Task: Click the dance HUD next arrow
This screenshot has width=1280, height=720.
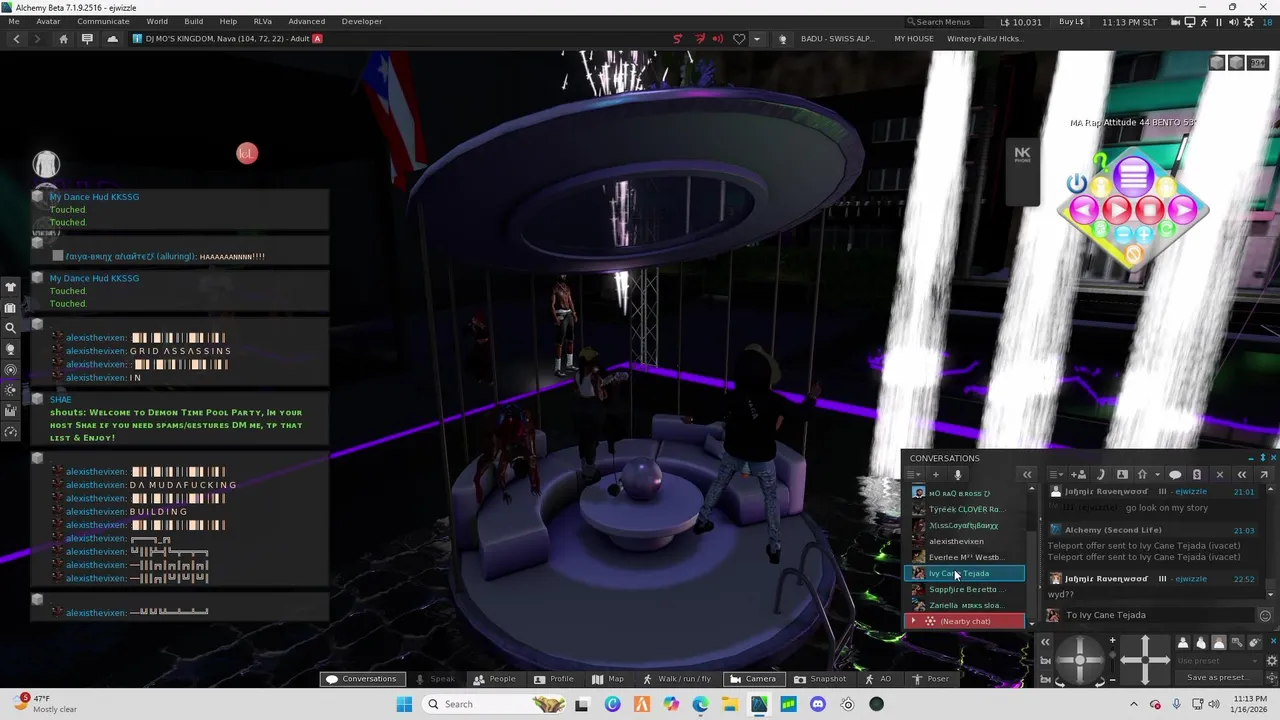Action: pos(1183,210)
